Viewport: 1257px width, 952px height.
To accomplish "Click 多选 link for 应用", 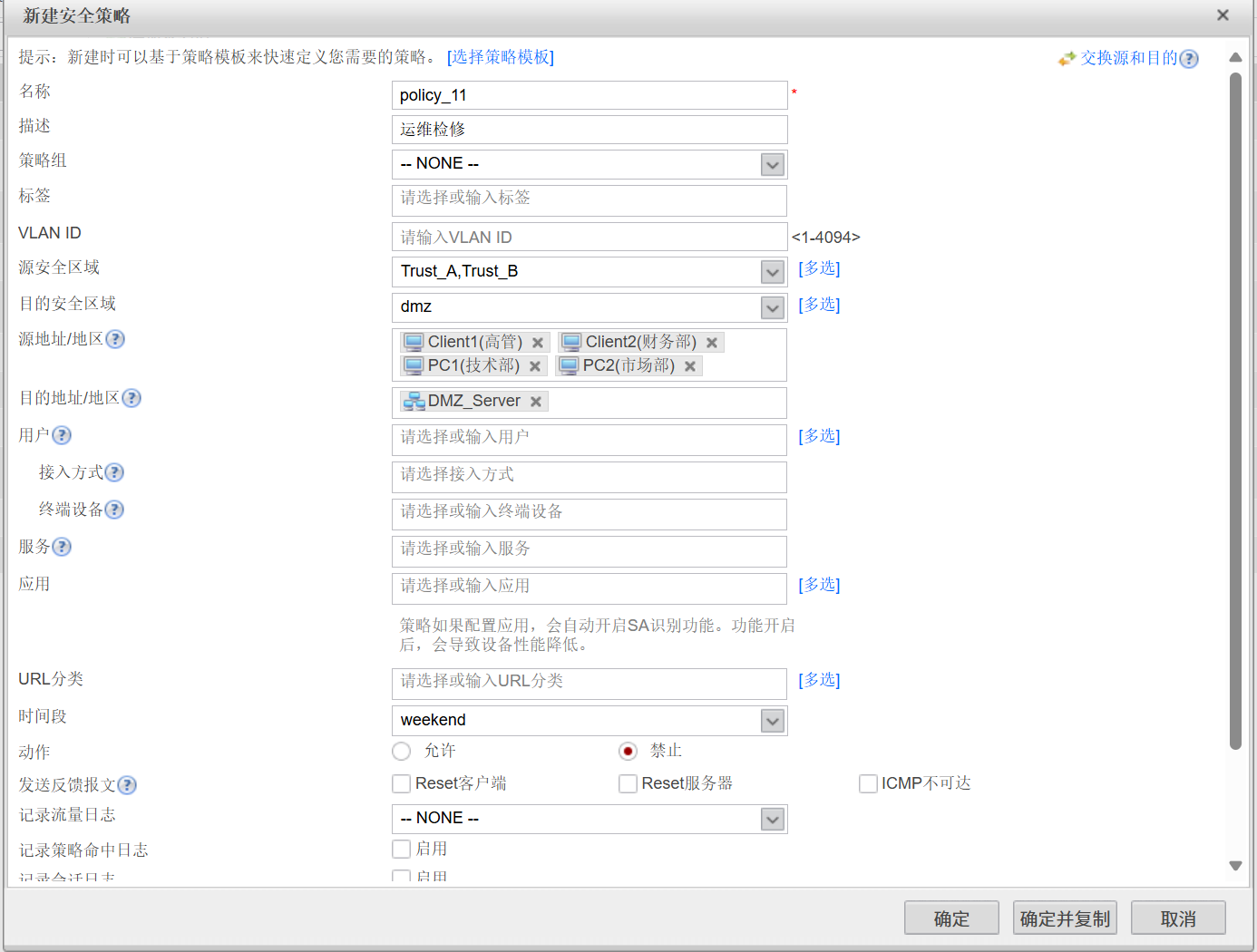I will pos(819,585).
